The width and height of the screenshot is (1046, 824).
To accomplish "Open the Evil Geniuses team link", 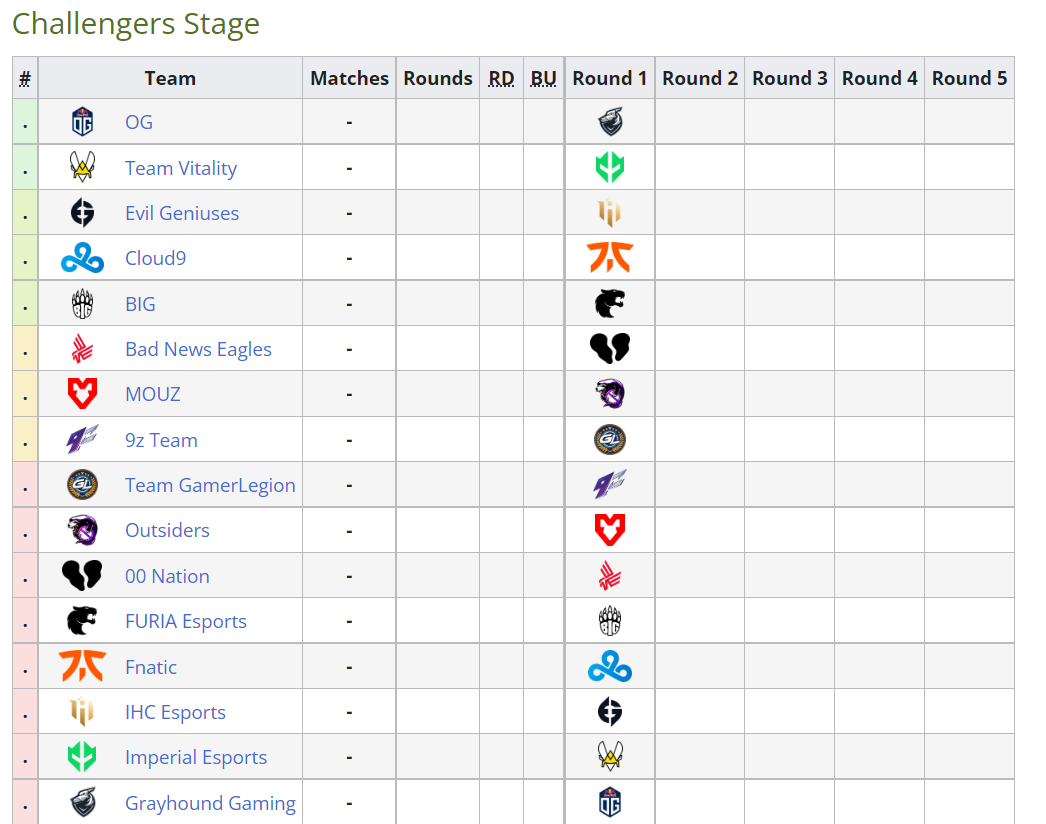I will [x=182, y=213].
